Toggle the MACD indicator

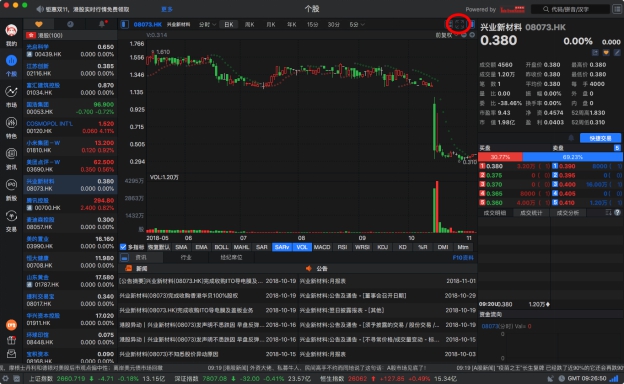pos(322,247)
